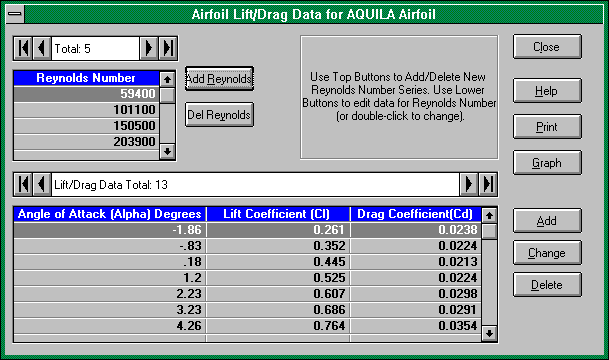Select Reynolds Number 150500
The height and width of the screenshot is (360, 609).
click(87, 126)
